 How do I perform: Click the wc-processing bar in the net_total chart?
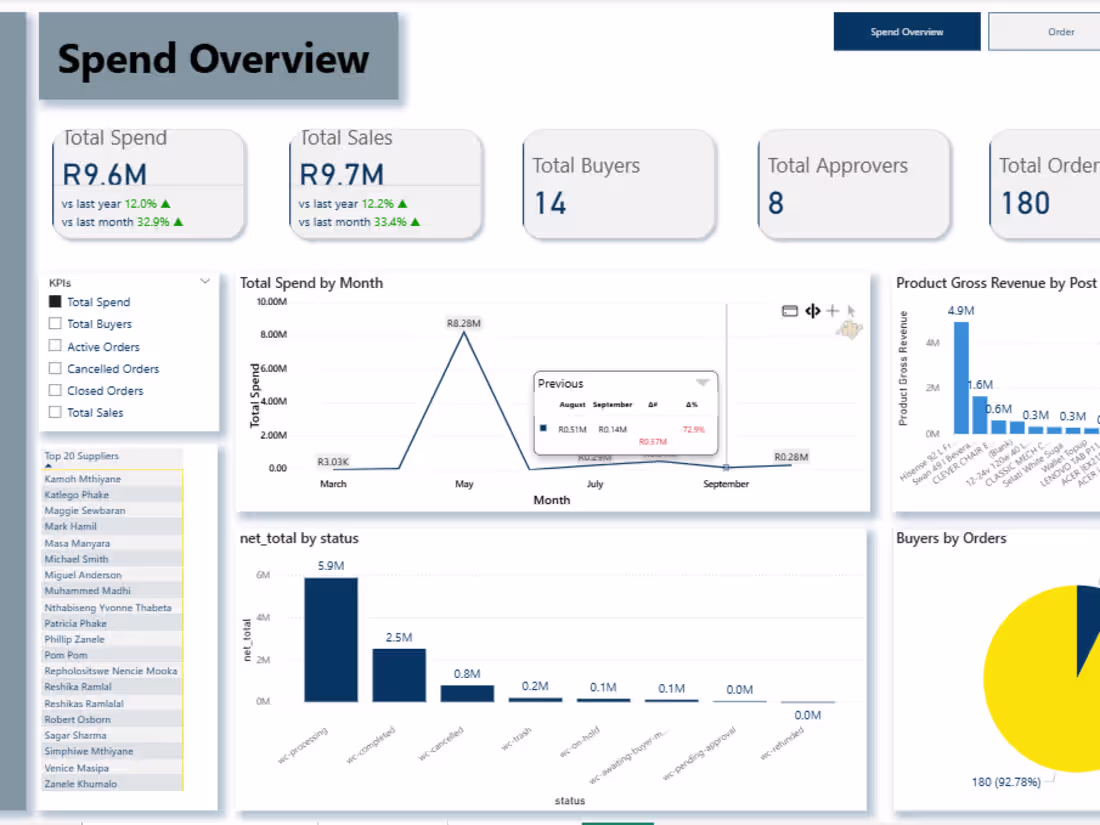(x=331, y=640)
